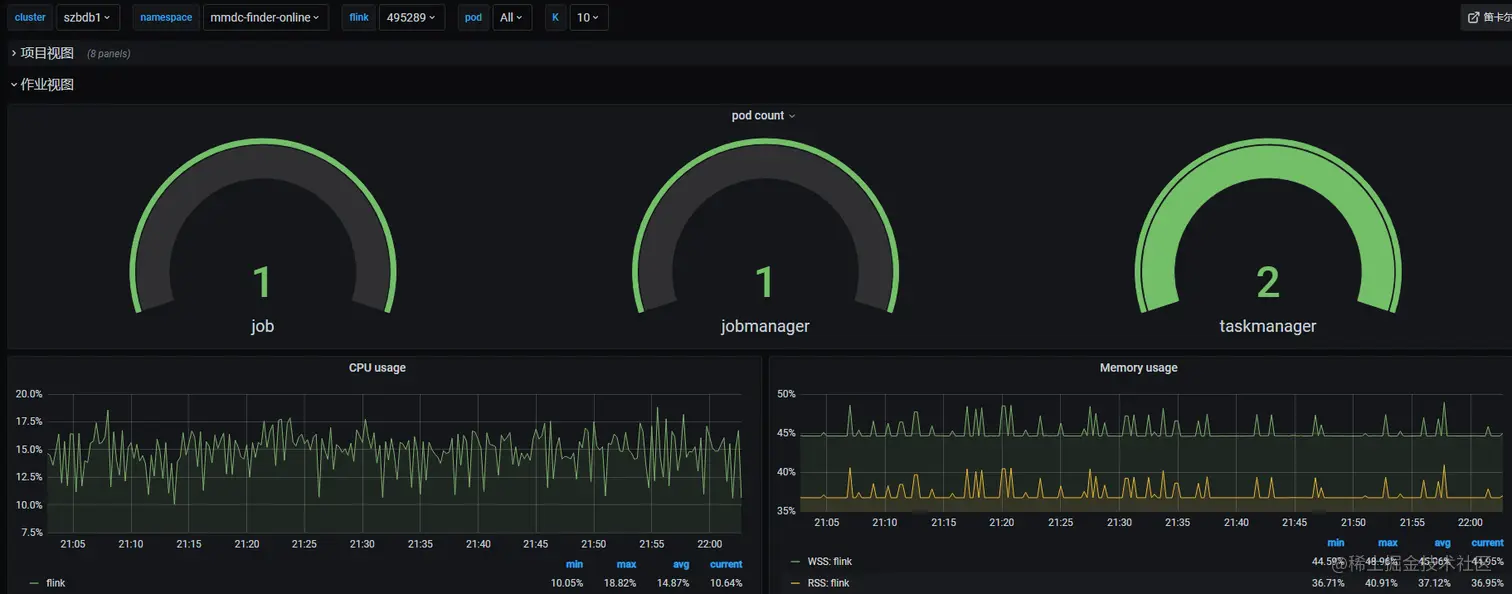Image resolution: width=1512 pixels, height=594 pixels.
Task: Click the 10.64% current value for flink
Action: (726, 583)
